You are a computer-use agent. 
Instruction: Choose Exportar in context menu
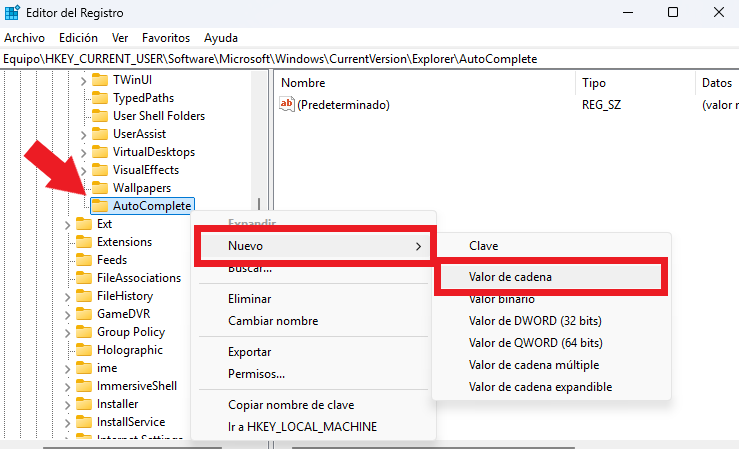click(x=313, y=352)
